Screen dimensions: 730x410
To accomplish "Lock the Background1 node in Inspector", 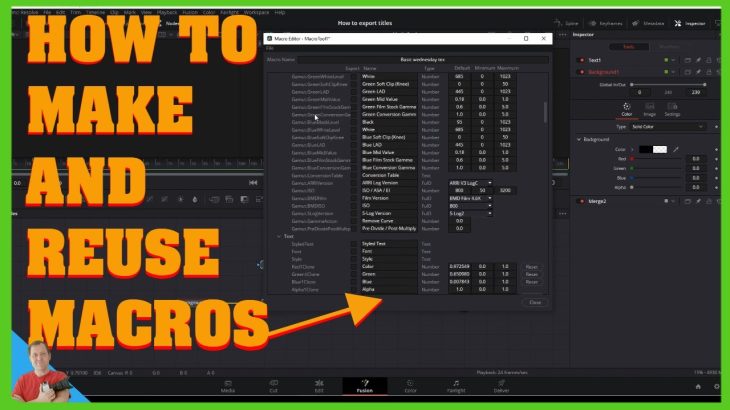I will point(708,72).
